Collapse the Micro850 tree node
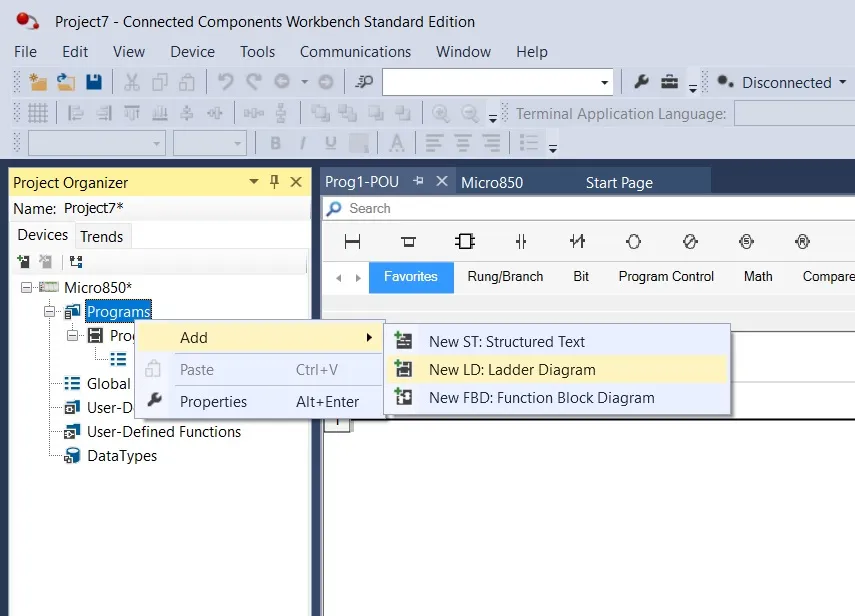 26,287
